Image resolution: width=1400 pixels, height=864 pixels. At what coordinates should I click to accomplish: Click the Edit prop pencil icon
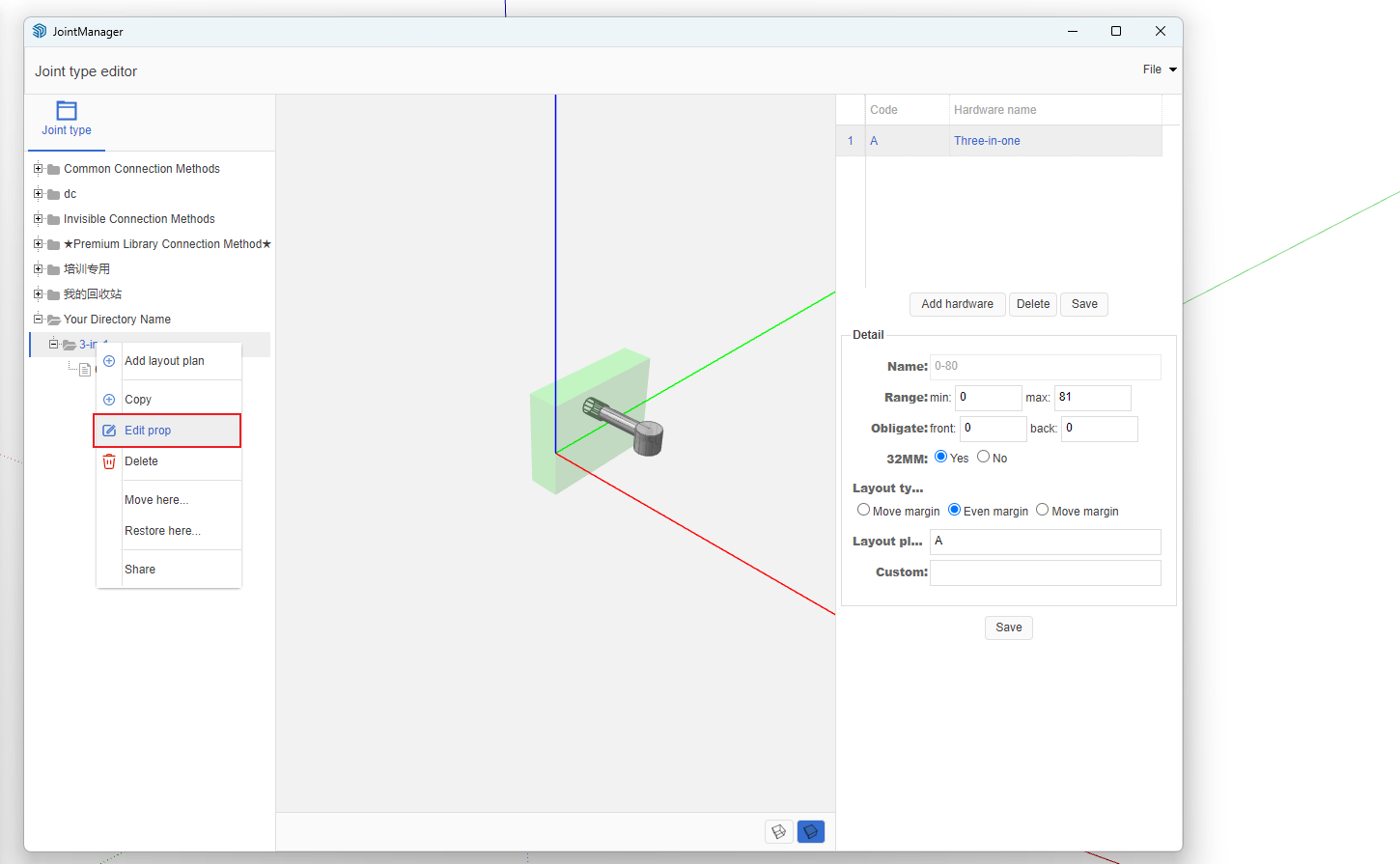109,431
